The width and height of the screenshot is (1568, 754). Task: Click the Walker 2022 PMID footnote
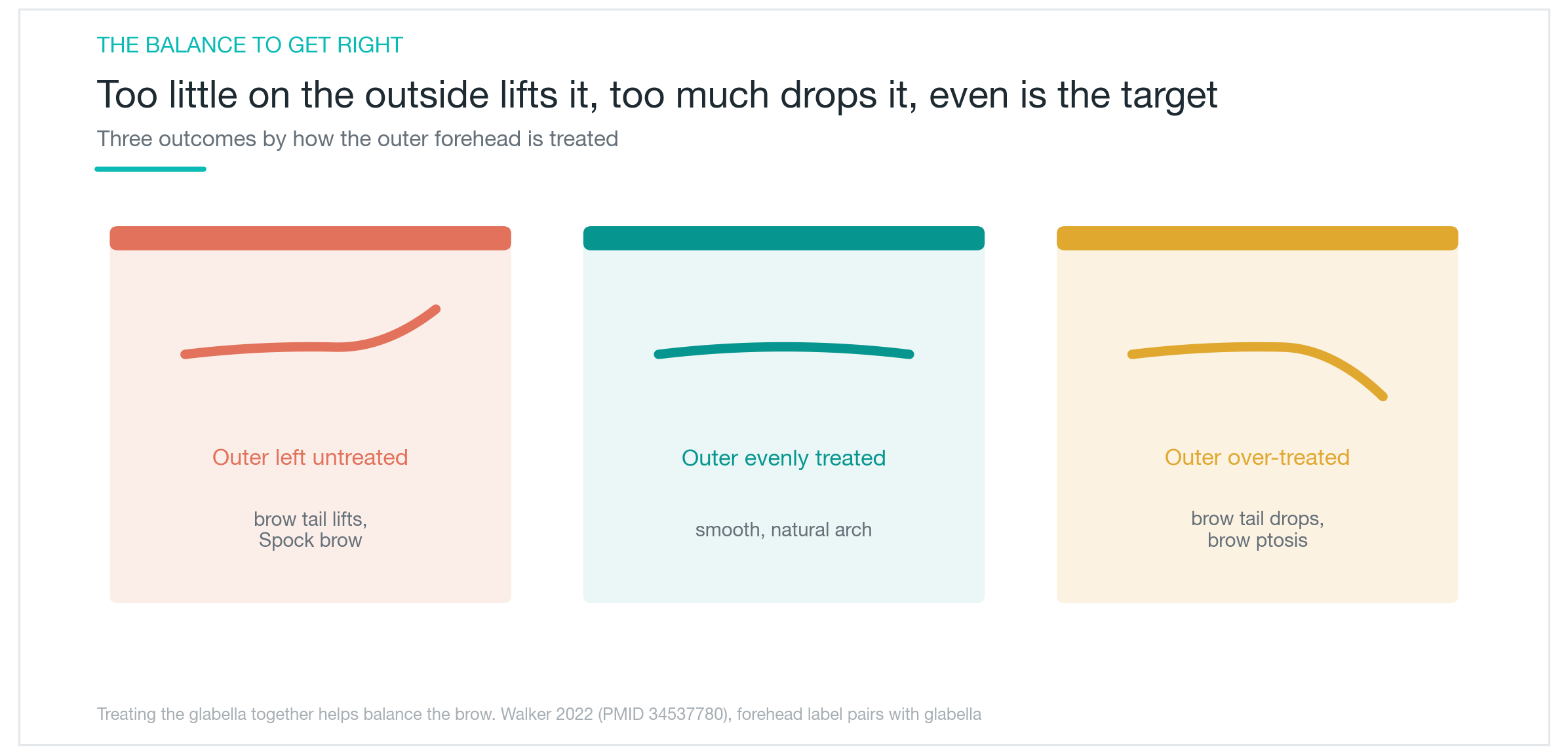coord(539,714)
